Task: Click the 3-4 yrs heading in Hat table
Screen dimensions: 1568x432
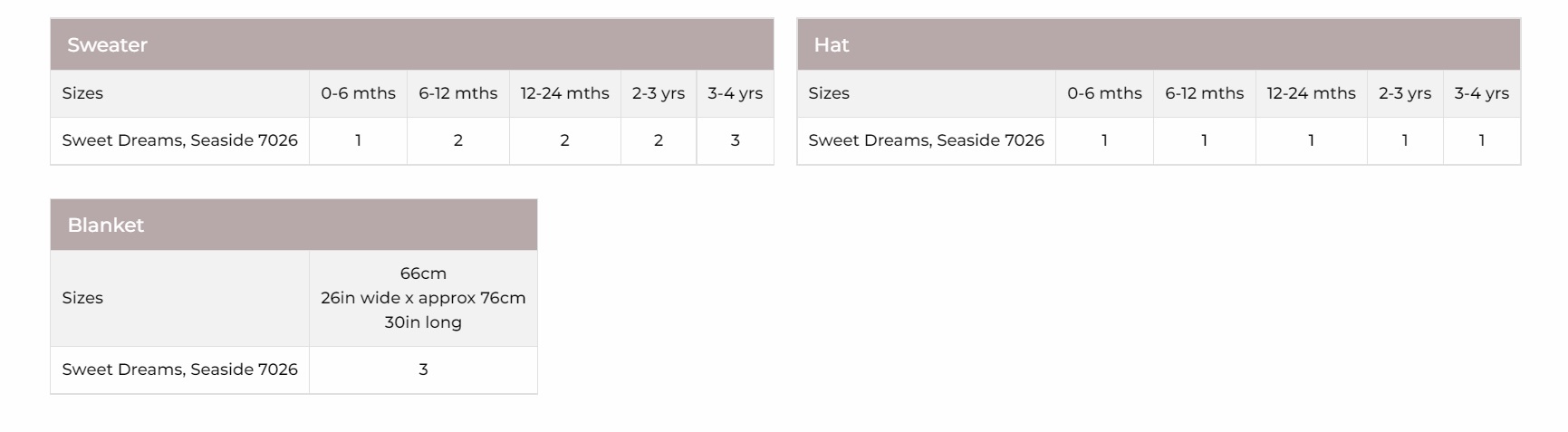Action: tap(1481, 93)
